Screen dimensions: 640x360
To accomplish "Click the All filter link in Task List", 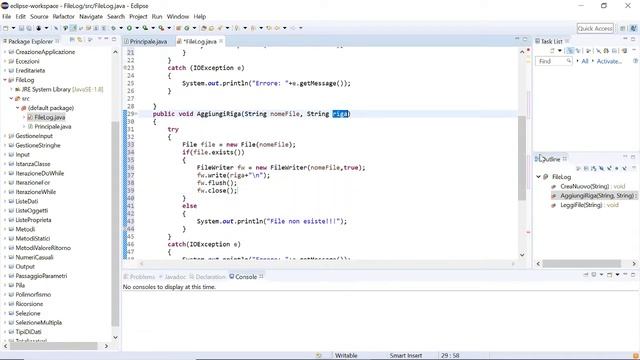I will click(x=585, y=61).
